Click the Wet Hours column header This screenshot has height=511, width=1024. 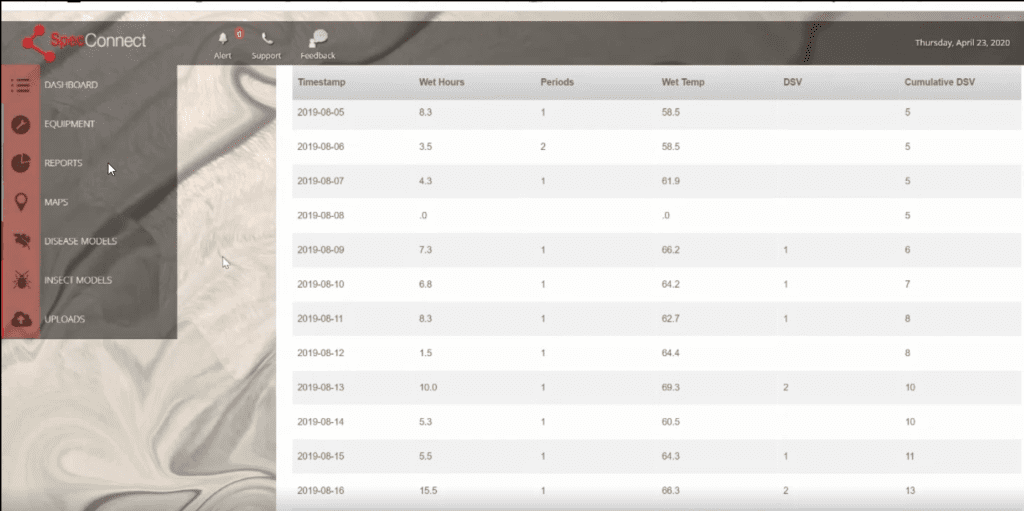click(441, 82)
